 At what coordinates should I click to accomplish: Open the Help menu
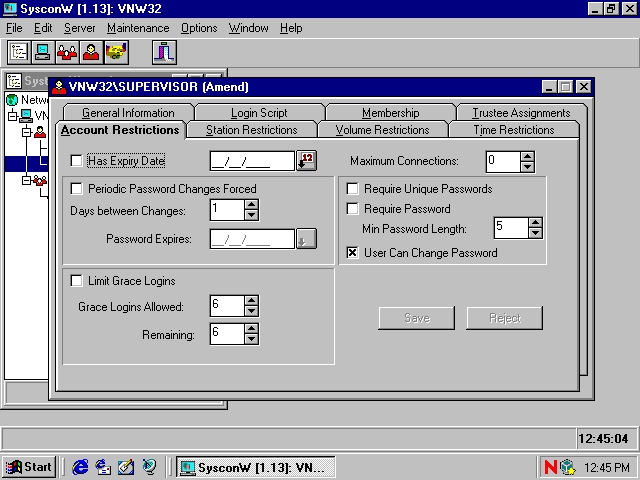click(x=291, y=28)
